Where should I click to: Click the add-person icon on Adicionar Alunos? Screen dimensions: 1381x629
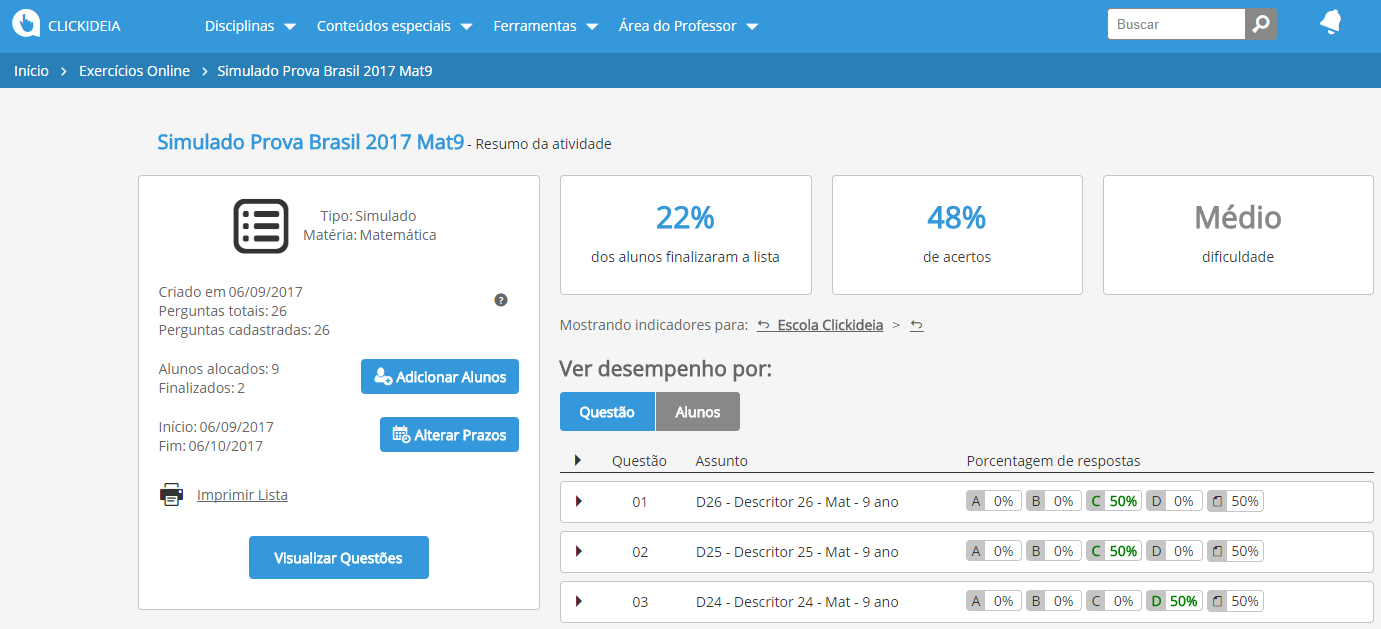[x=381, y=376]
